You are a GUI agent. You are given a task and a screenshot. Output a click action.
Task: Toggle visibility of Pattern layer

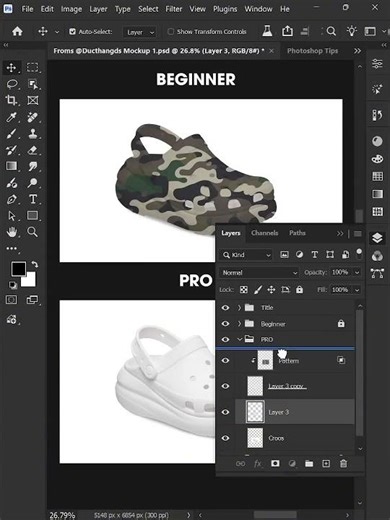225,360
